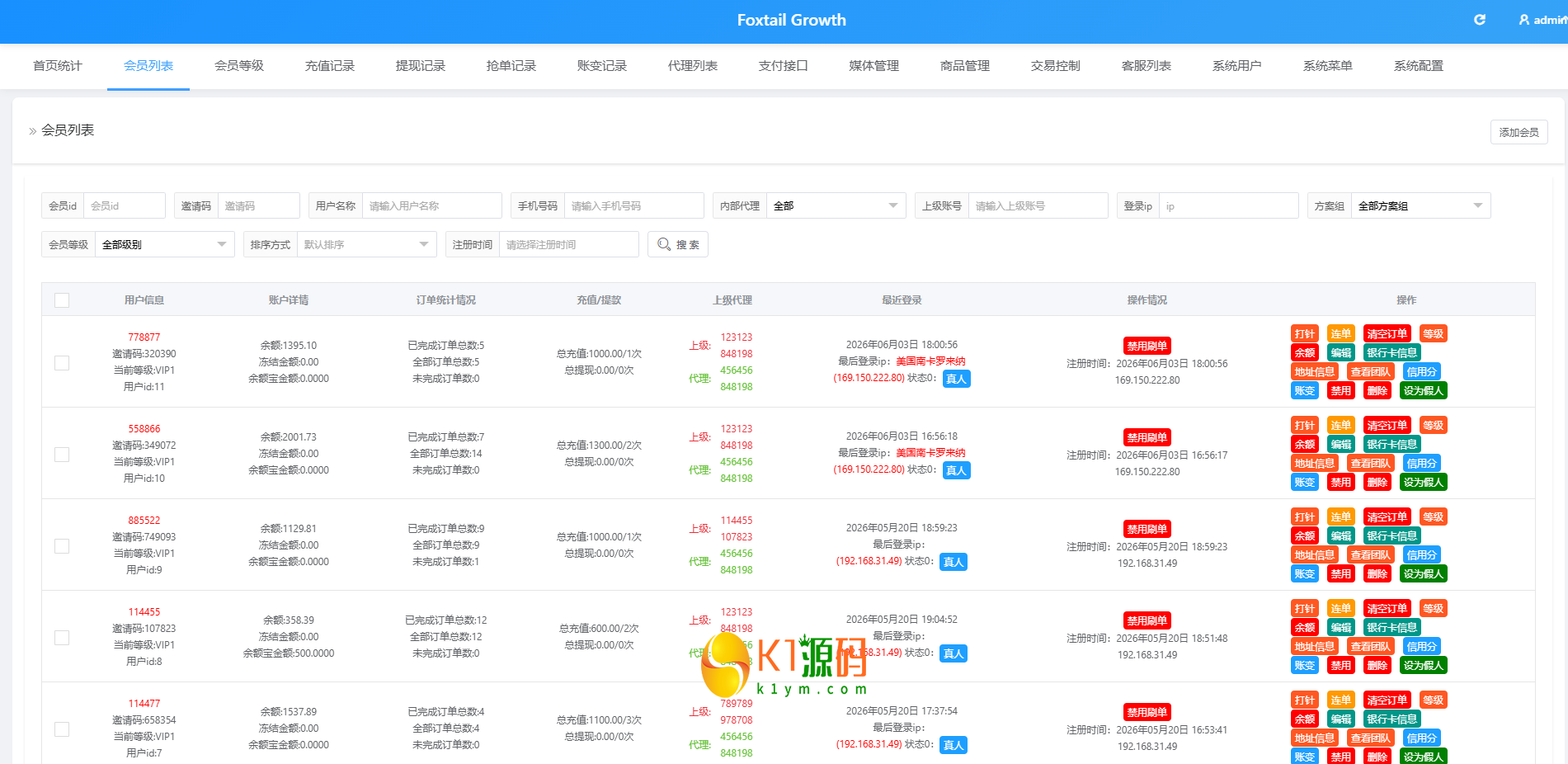The height and width of the screenshot is (764, 1568).
Task: Click the 余额:2001.73 cell
Action: pyautogui.click(x=289, y=437)
